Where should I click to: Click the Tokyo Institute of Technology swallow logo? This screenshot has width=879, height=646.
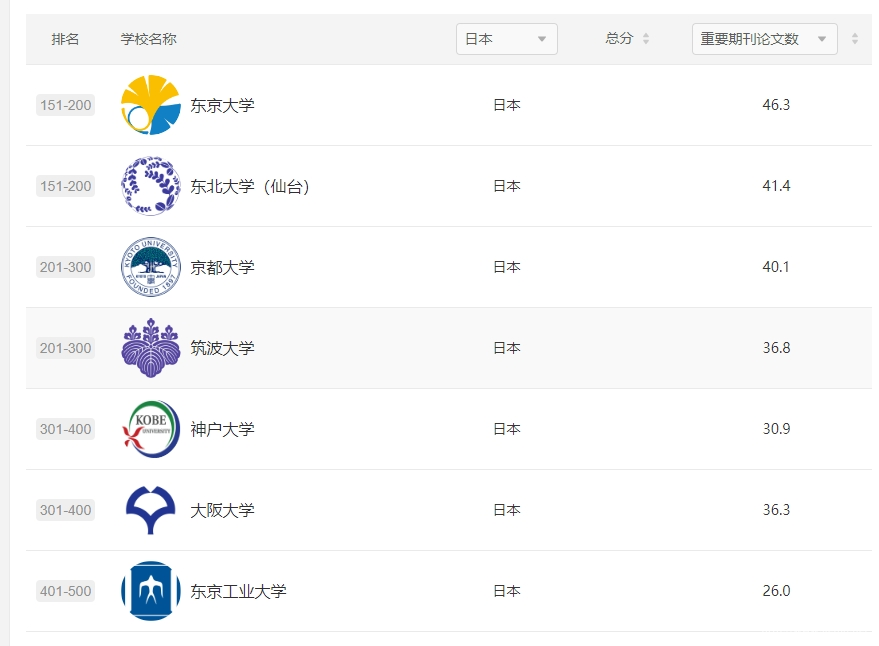click(151, 591)
